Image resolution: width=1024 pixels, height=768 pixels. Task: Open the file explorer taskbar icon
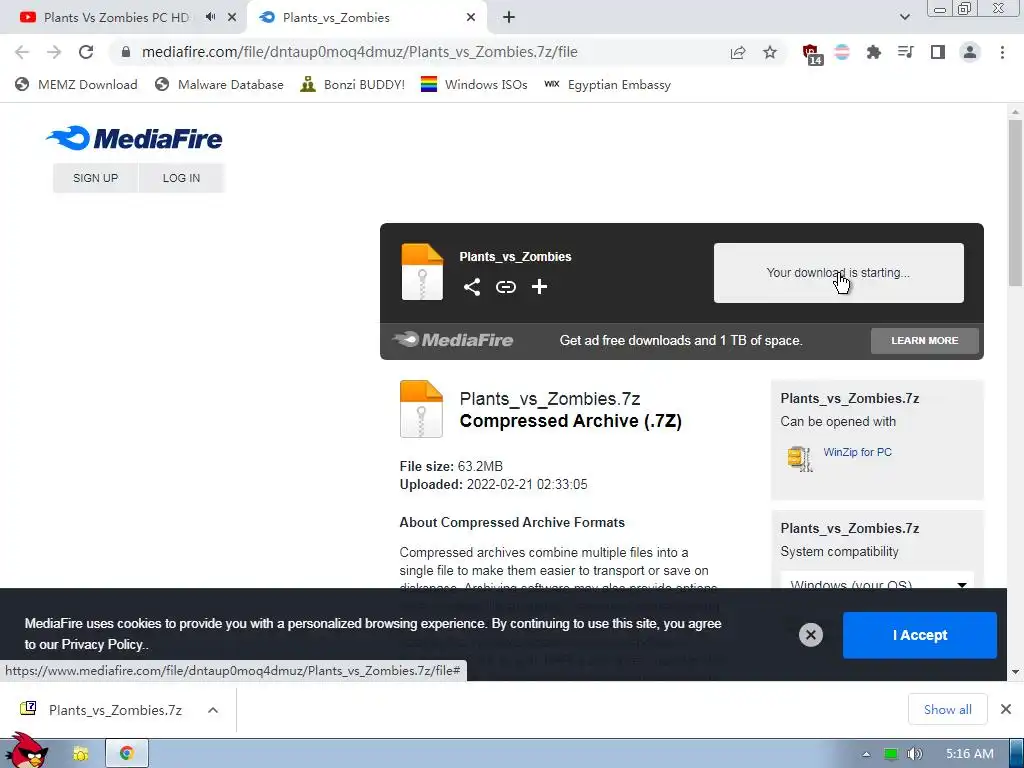[80, 754]
